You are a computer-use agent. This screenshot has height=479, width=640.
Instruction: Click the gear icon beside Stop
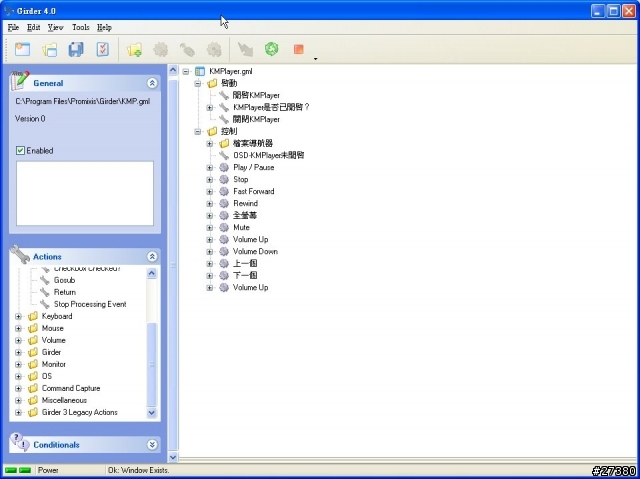(x=224, y=179)
